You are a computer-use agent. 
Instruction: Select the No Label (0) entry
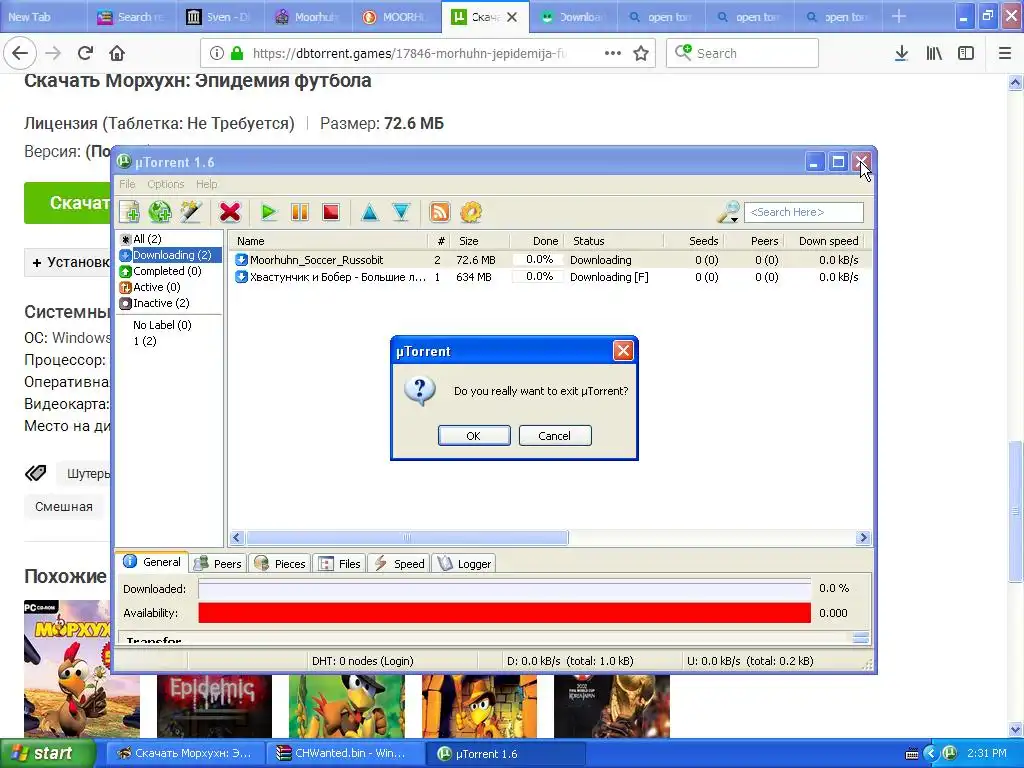pos(162,325)
